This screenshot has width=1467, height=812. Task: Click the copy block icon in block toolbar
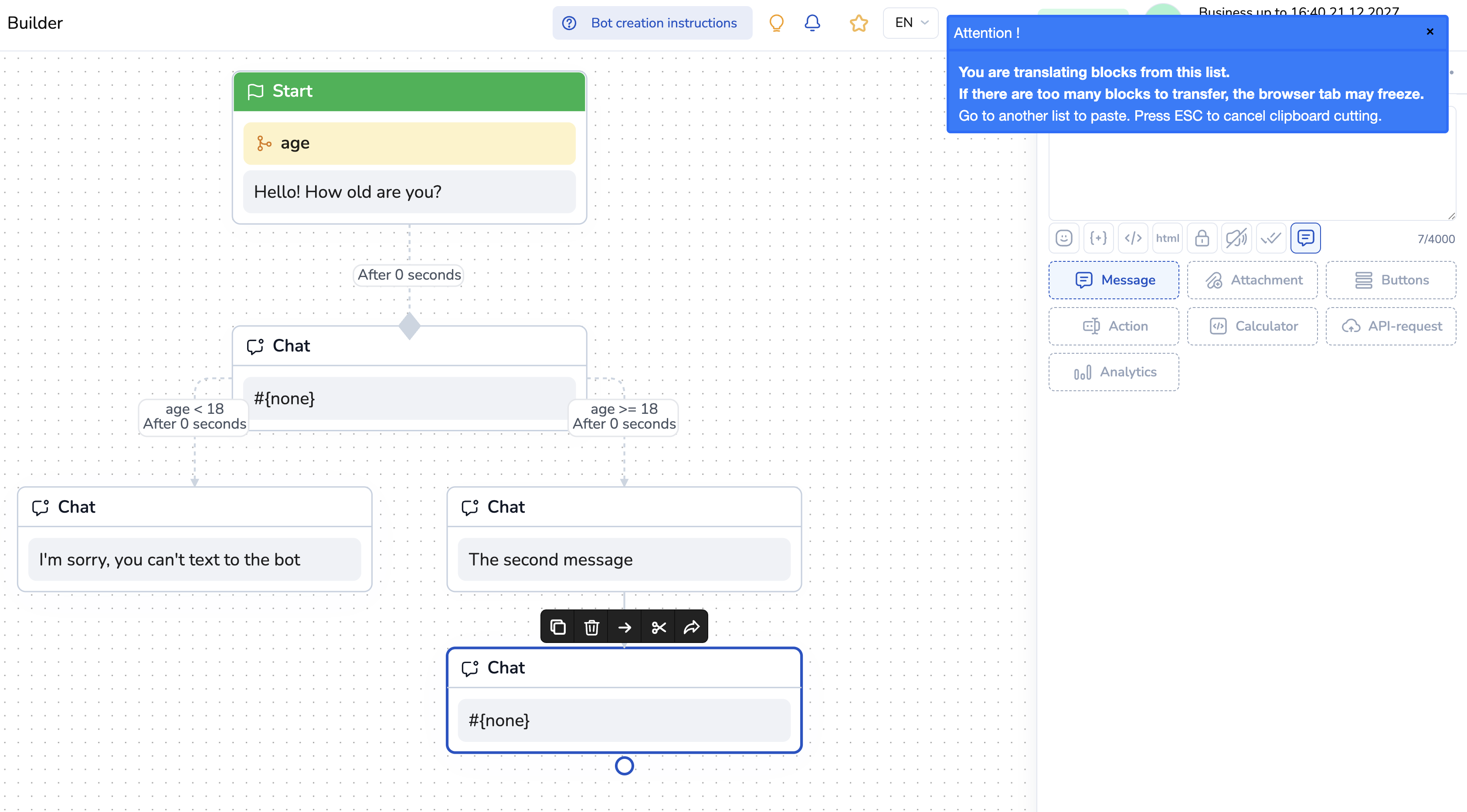557,627
